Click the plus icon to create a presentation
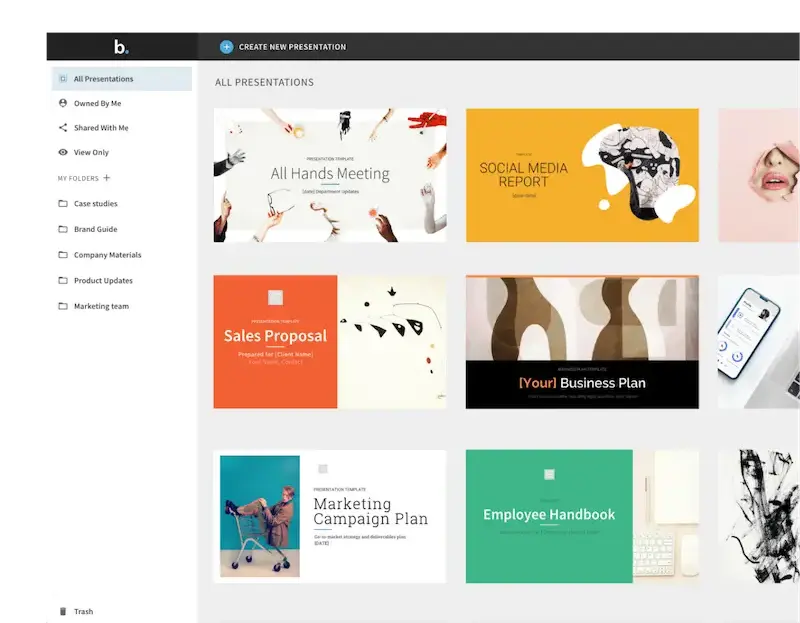 click(x=226, y=47)
